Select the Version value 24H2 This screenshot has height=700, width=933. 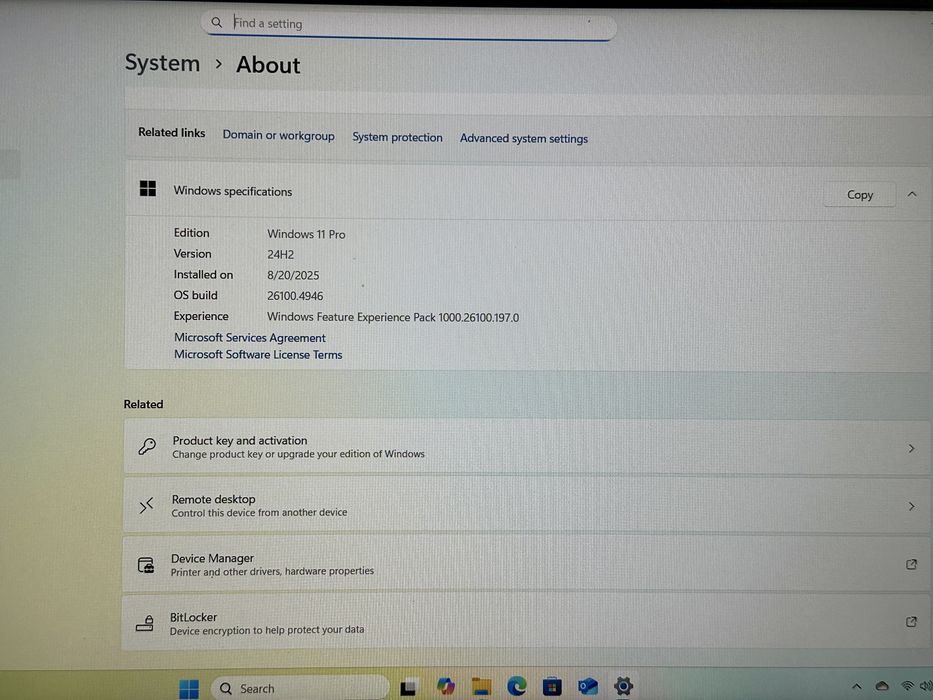tap(280, 254)
